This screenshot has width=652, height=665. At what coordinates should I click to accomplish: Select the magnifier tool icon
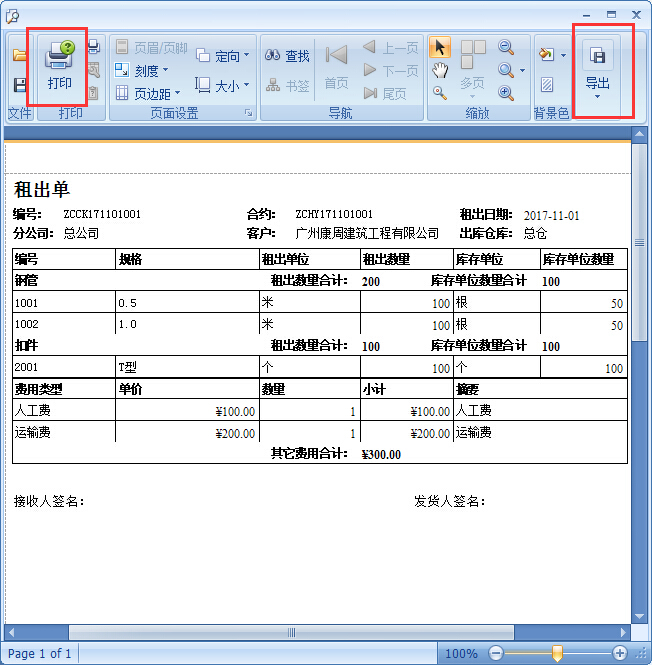pyautogui.click(x=440, y=93)
